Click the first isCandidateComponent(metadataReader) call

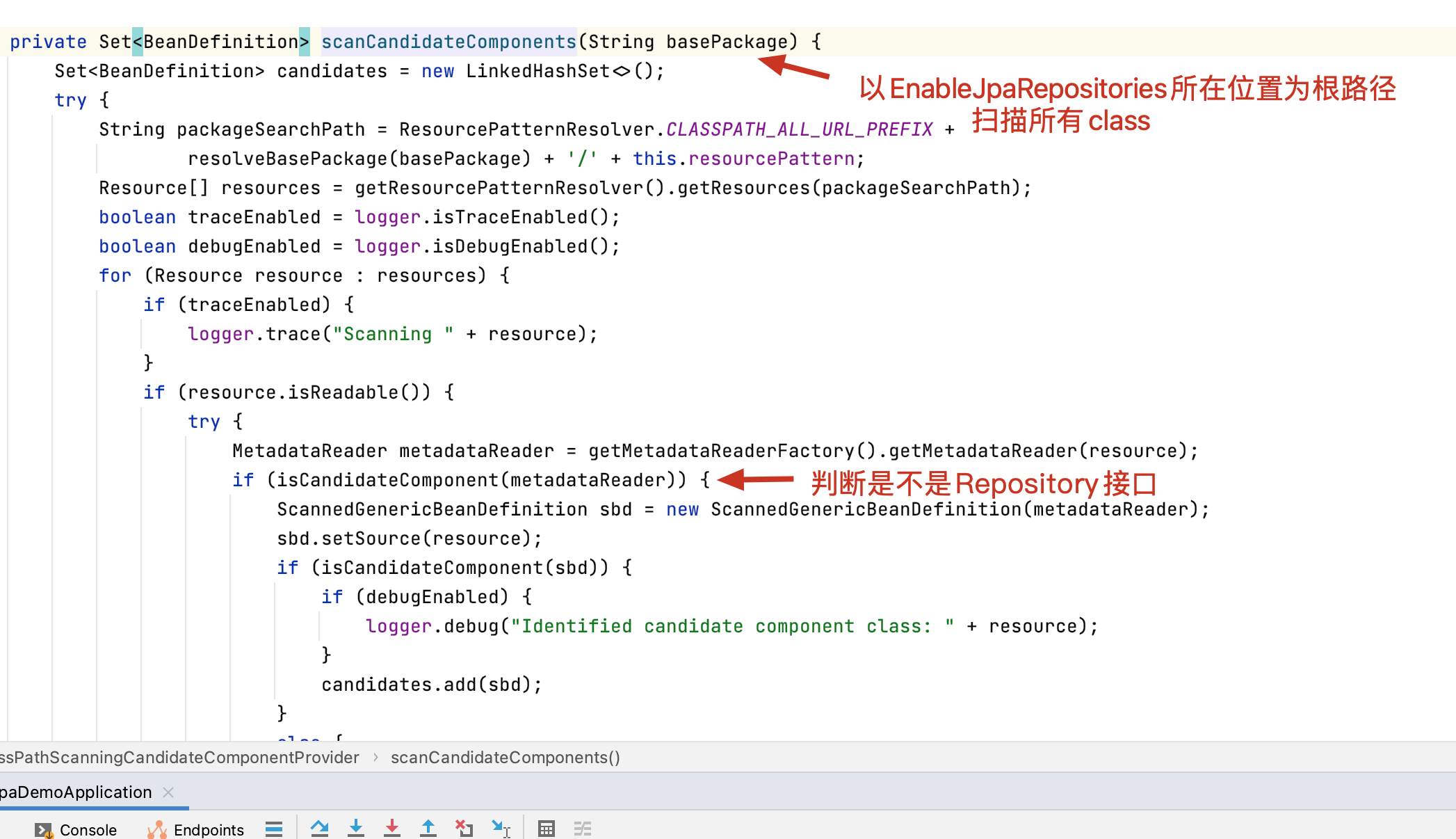[x=388, y=480]
